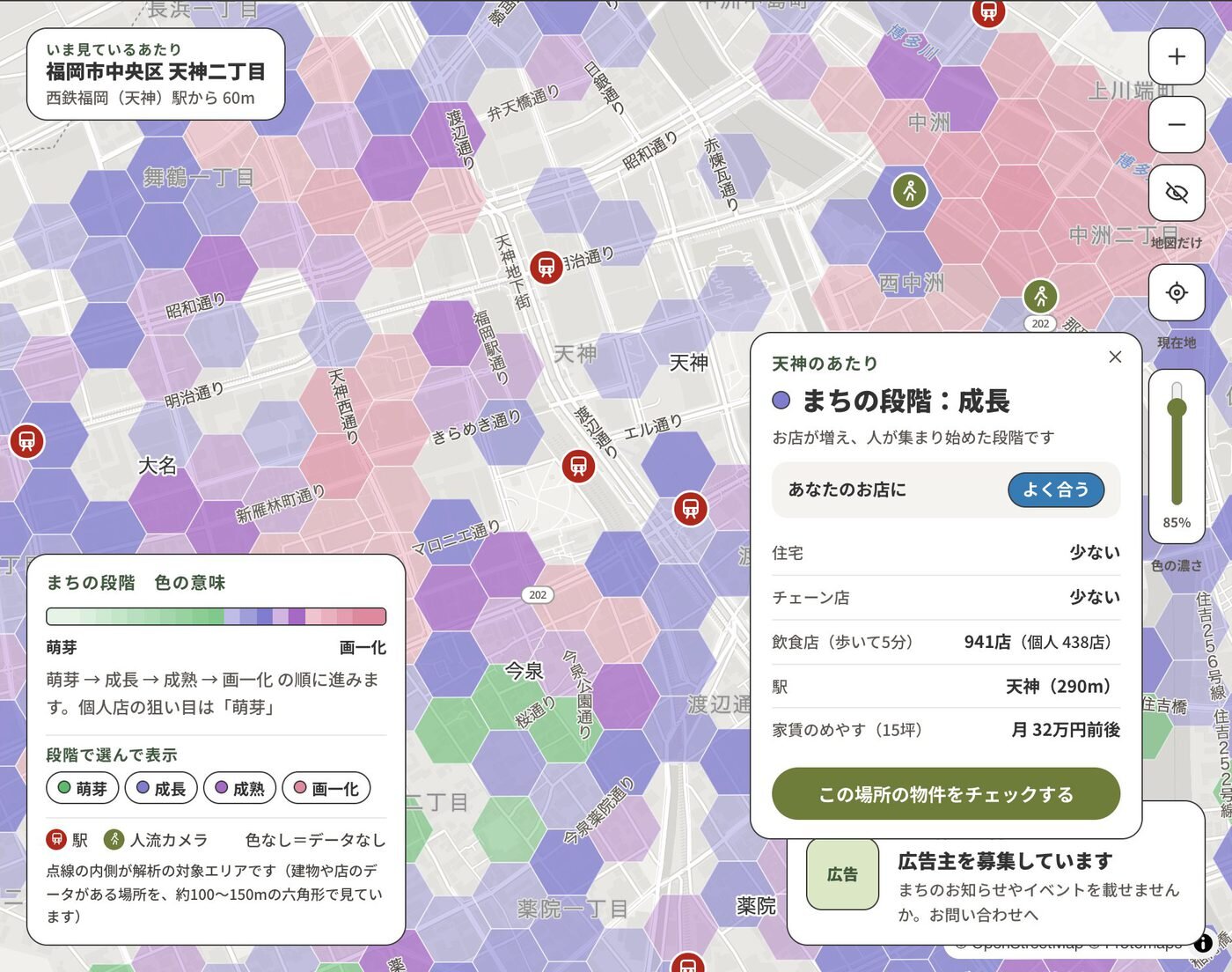Screen dimensions: 1232x972
Task: Click the 色の濃さ opacity slider handle
Action: [1177, 408]
